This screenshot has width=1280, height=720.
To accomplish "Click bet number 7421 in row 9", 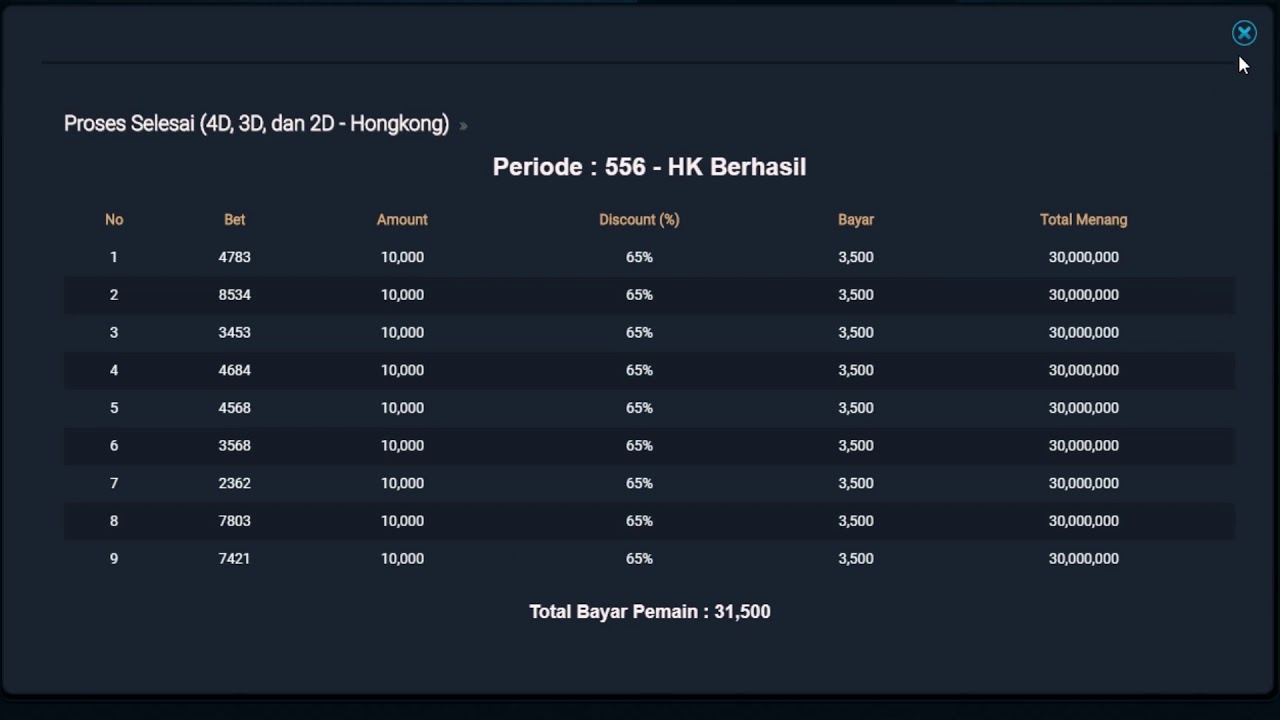I will point(234,558).
